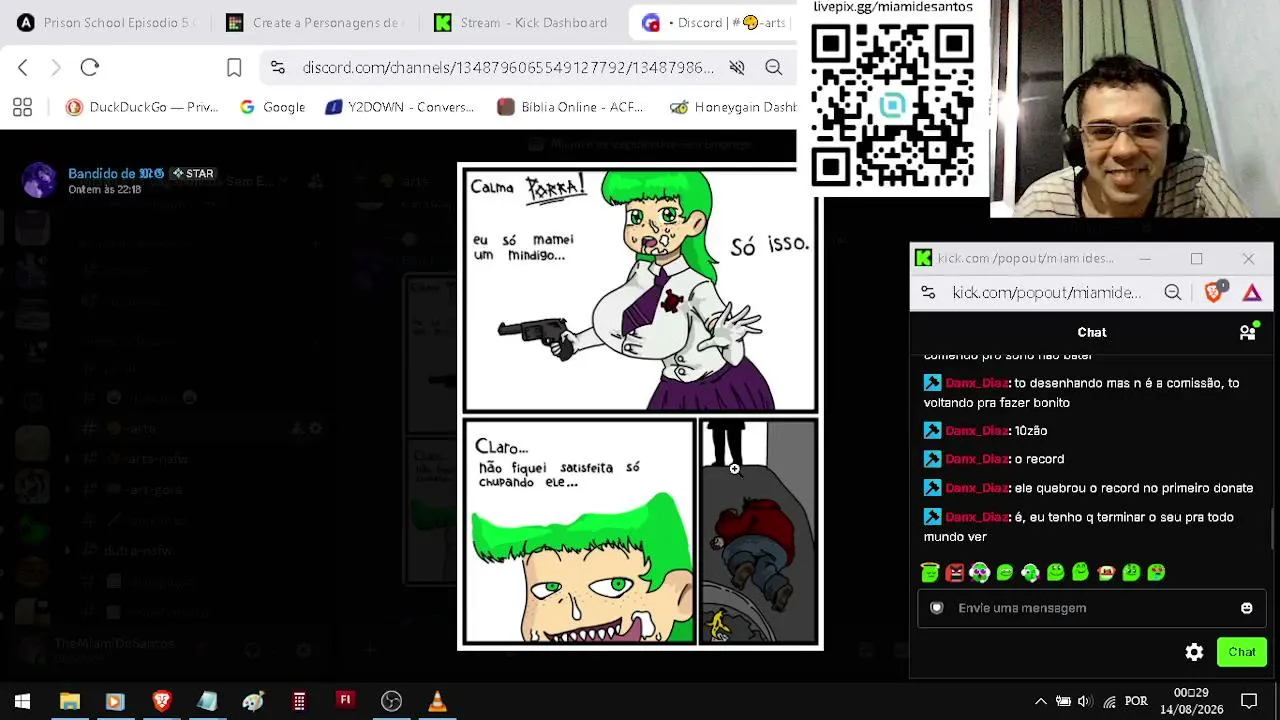Click Danx_Diaz on the '10zão' message

[976, 430]
